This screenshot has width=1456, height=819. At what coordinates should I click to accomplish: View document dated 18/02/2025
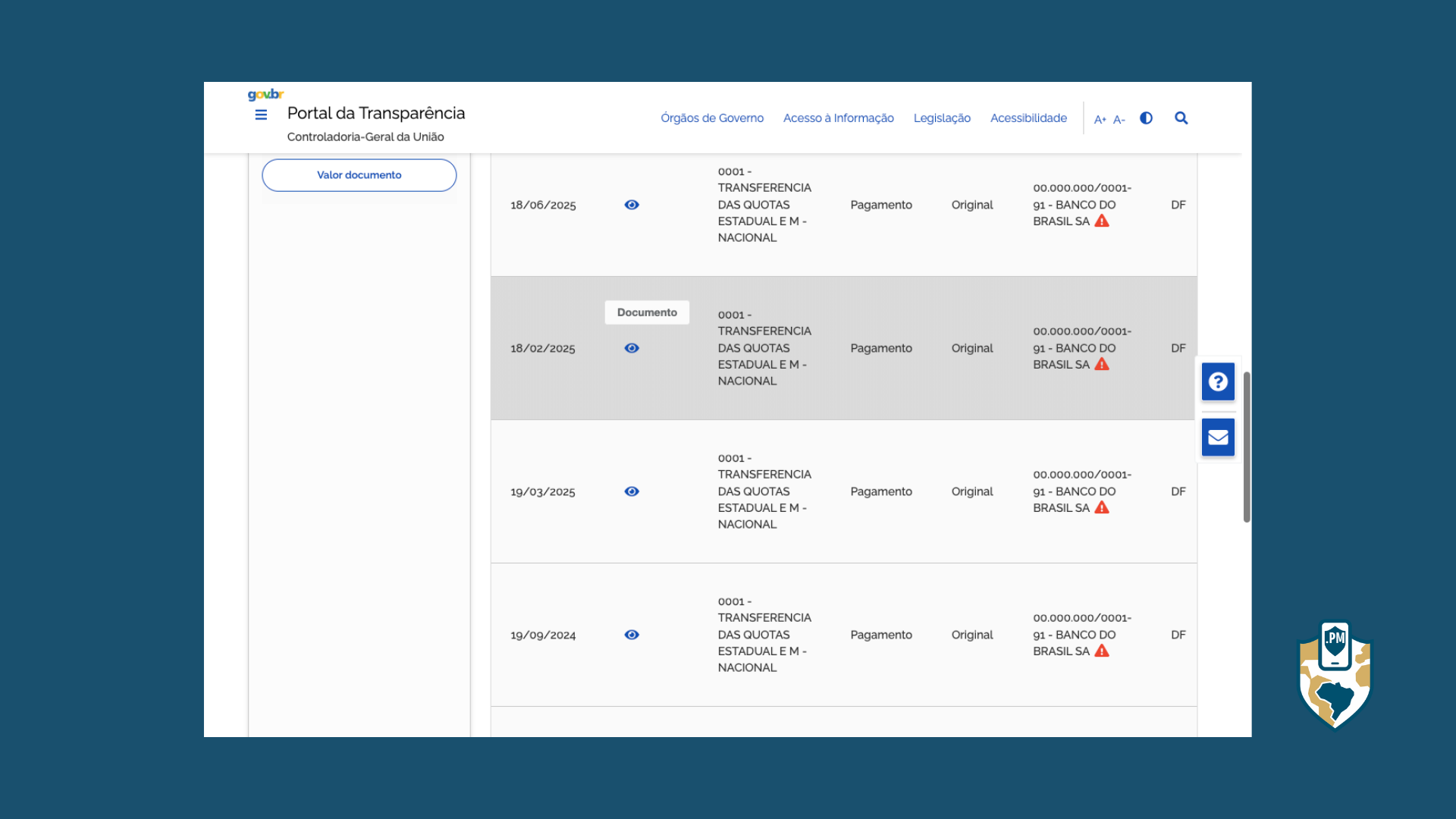point(632,348)
